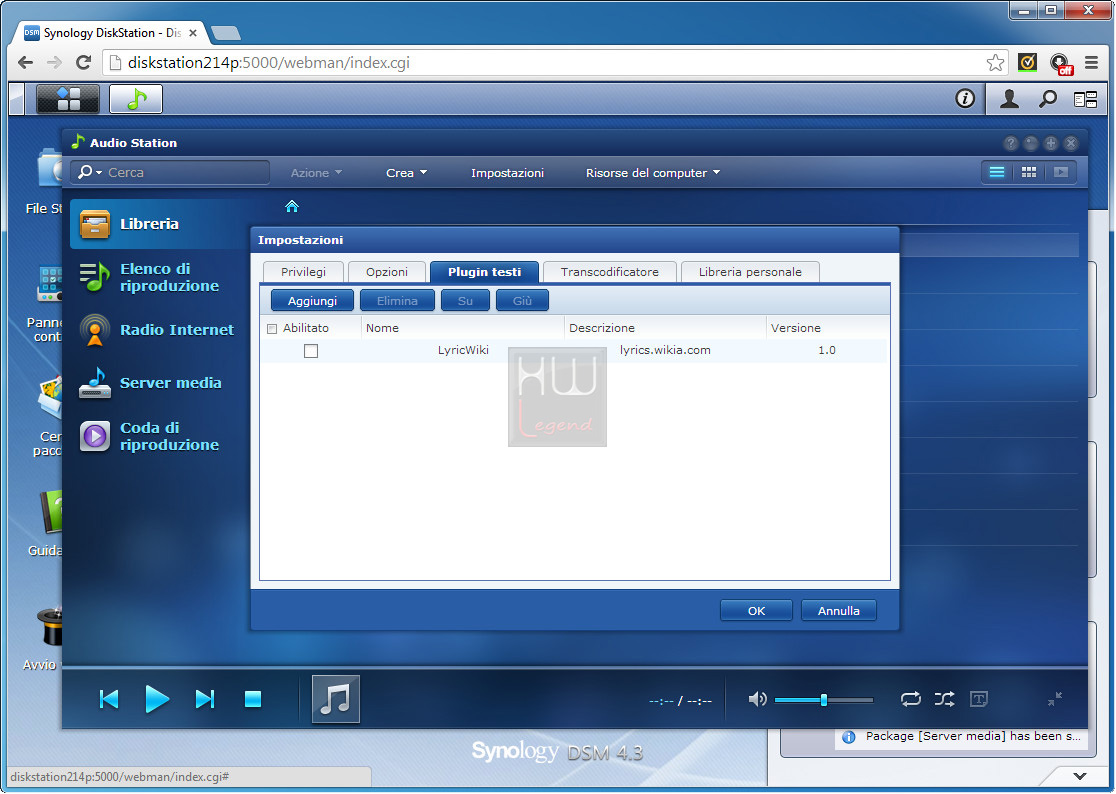
Task: Open Radio Internet in the sidebar
Action: (x=160, y=330)
